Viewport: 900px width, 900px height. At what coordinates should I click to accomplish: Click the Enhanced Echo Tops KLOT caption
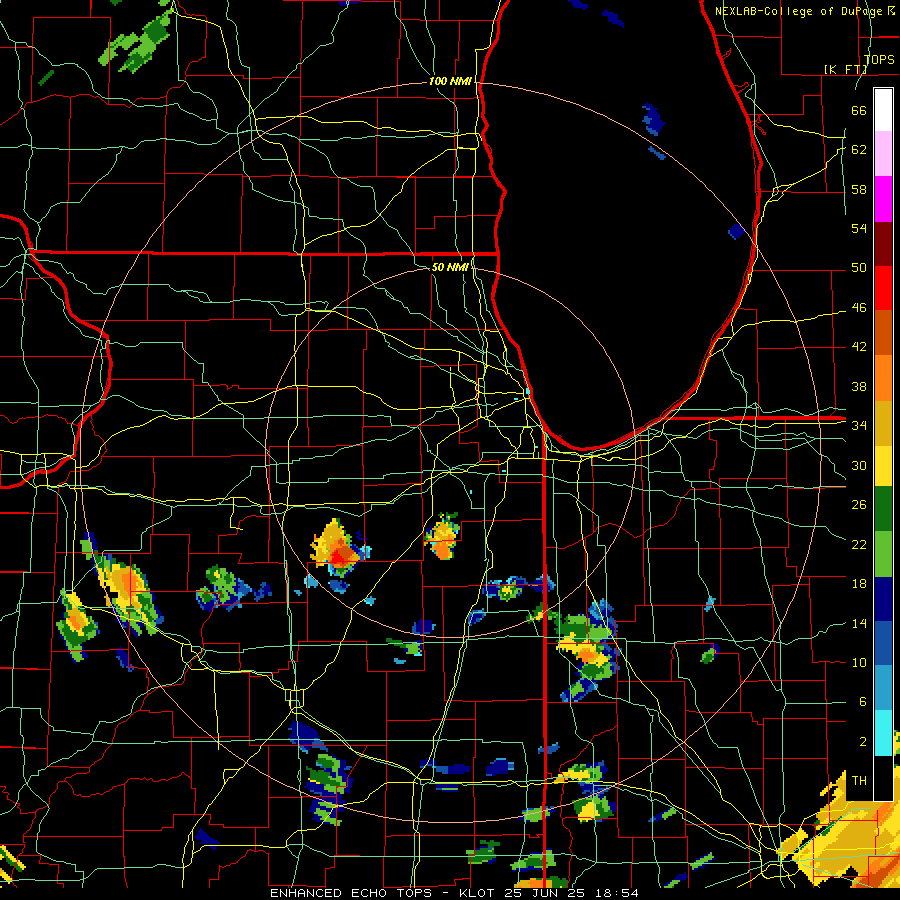coord(454,893)
